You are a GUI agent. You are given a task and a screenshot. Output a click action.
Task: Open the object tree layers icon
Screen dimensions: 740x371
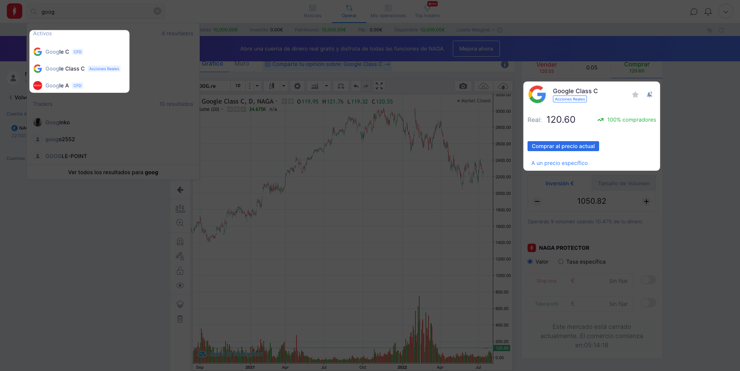click(x=180, y=304)
